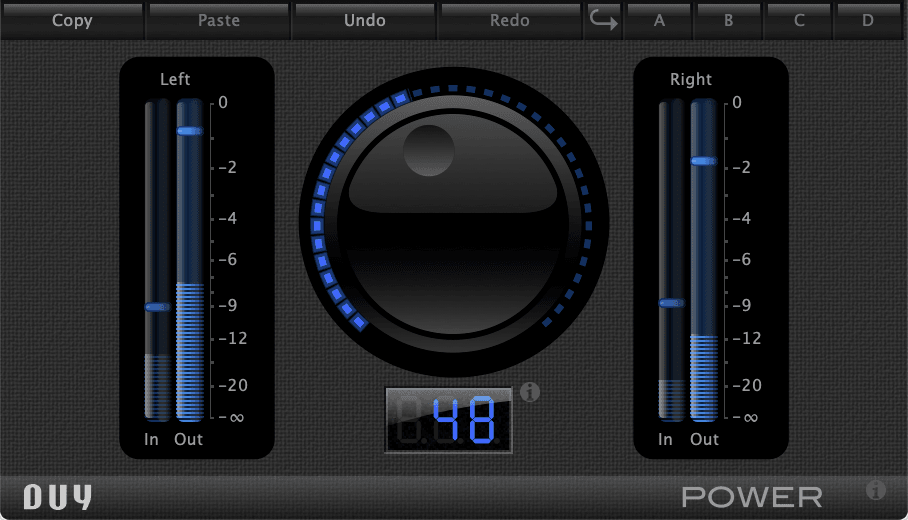Choose preset slot D
Screen dimensions: 908x520
tap(868, 20)
